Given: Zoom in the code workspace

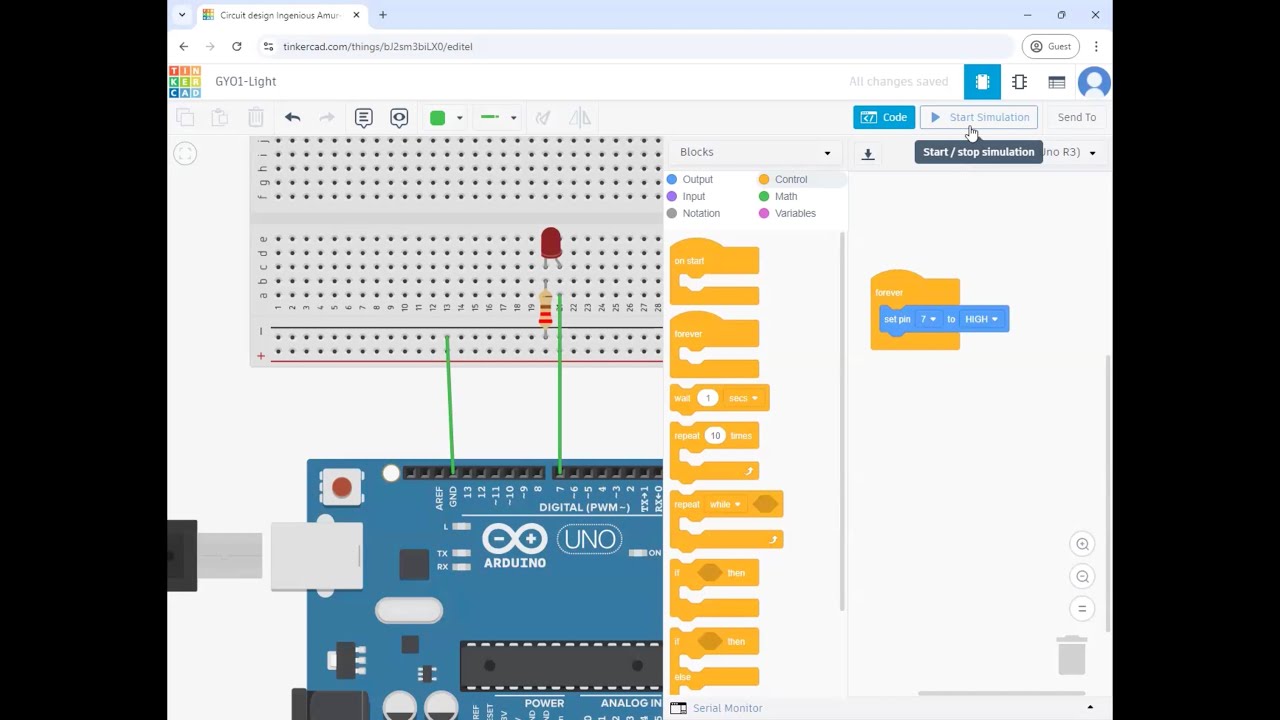Looking at the screenshot, I should pyautogui.click(x=1082, y=544).
